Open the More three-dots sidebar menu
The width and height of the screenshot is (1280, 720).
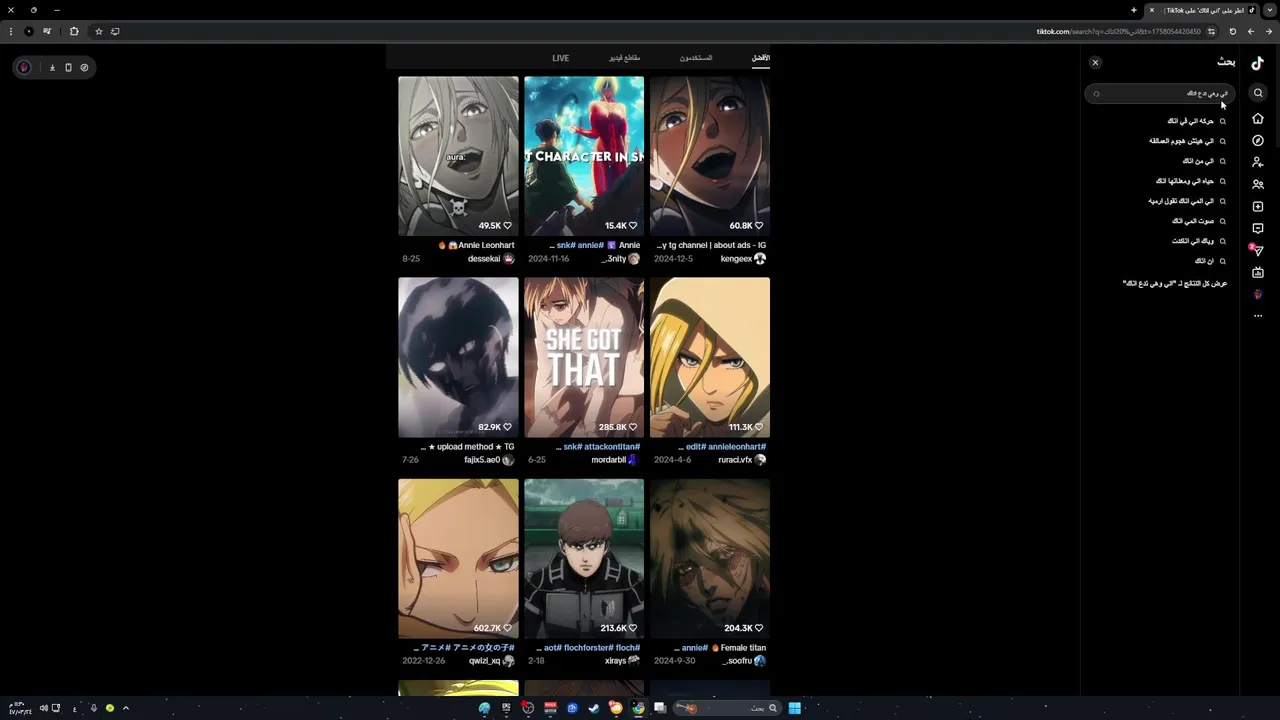[1258, 316]
